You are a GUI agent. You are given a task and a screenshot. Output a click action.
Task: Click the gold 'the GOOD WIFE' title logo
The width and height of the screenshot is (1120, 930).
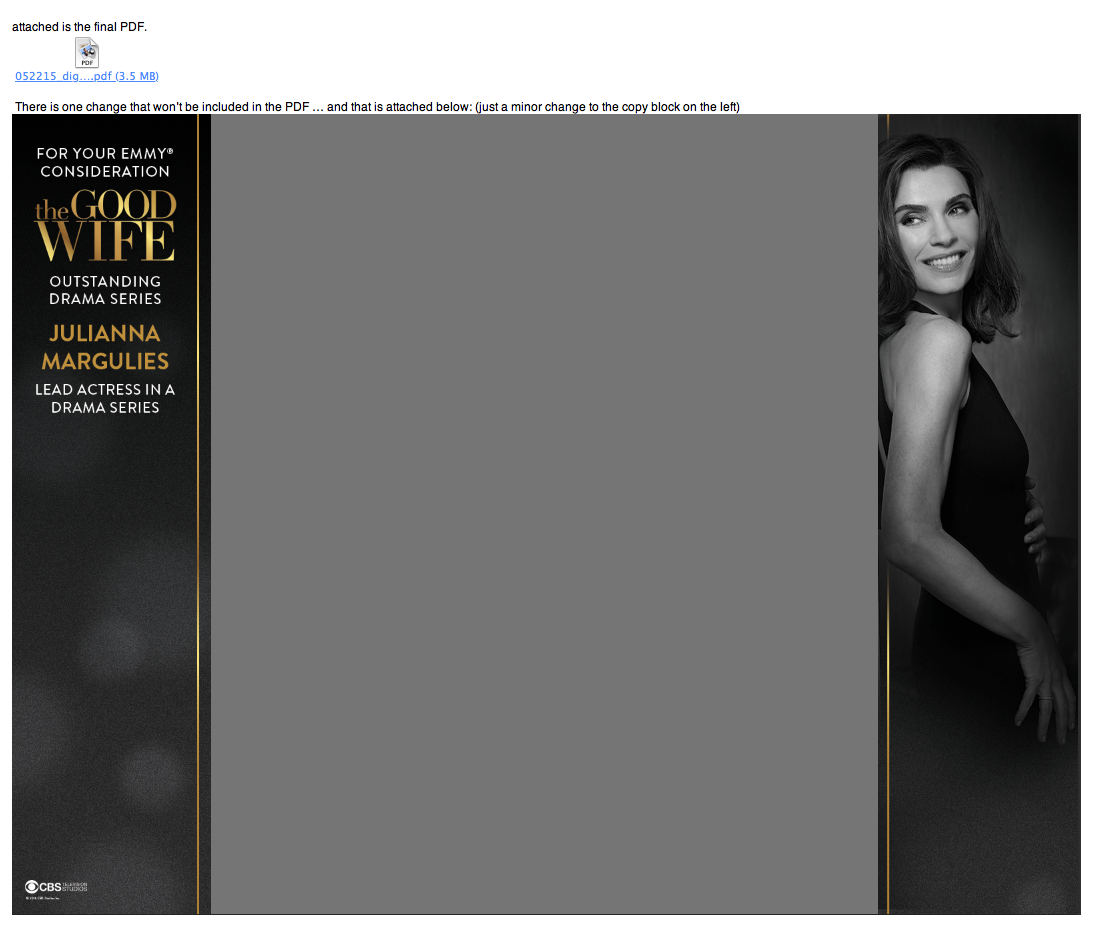click(105, 226)
